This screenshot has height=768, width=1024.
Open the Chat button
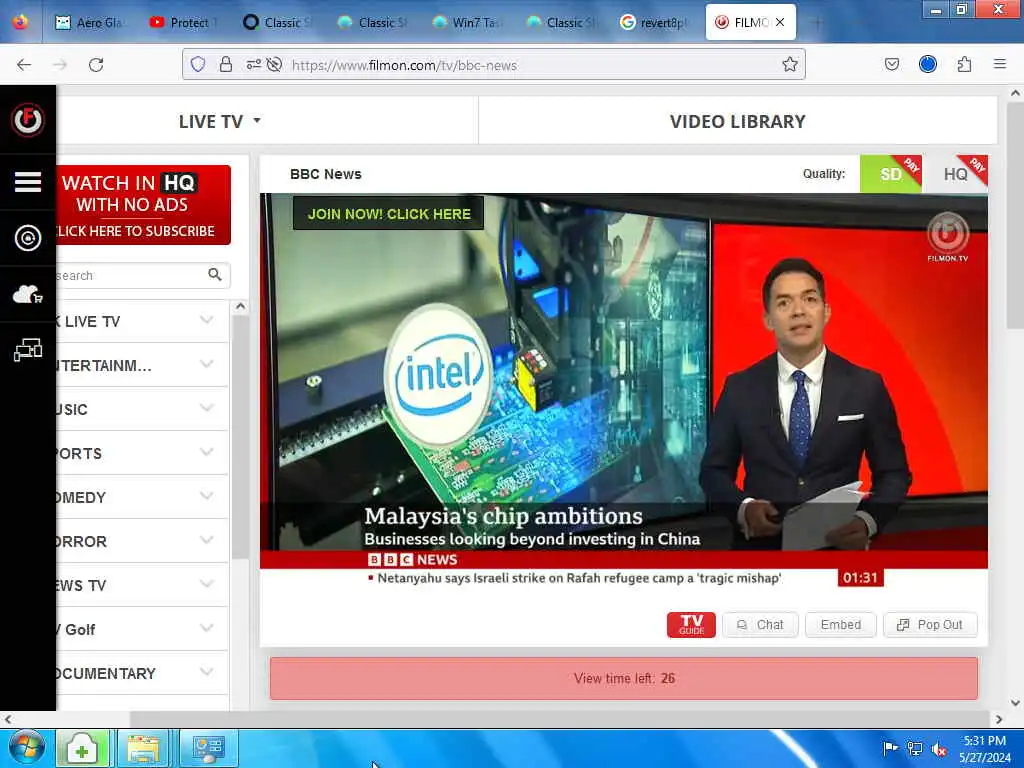coord(760,624)
